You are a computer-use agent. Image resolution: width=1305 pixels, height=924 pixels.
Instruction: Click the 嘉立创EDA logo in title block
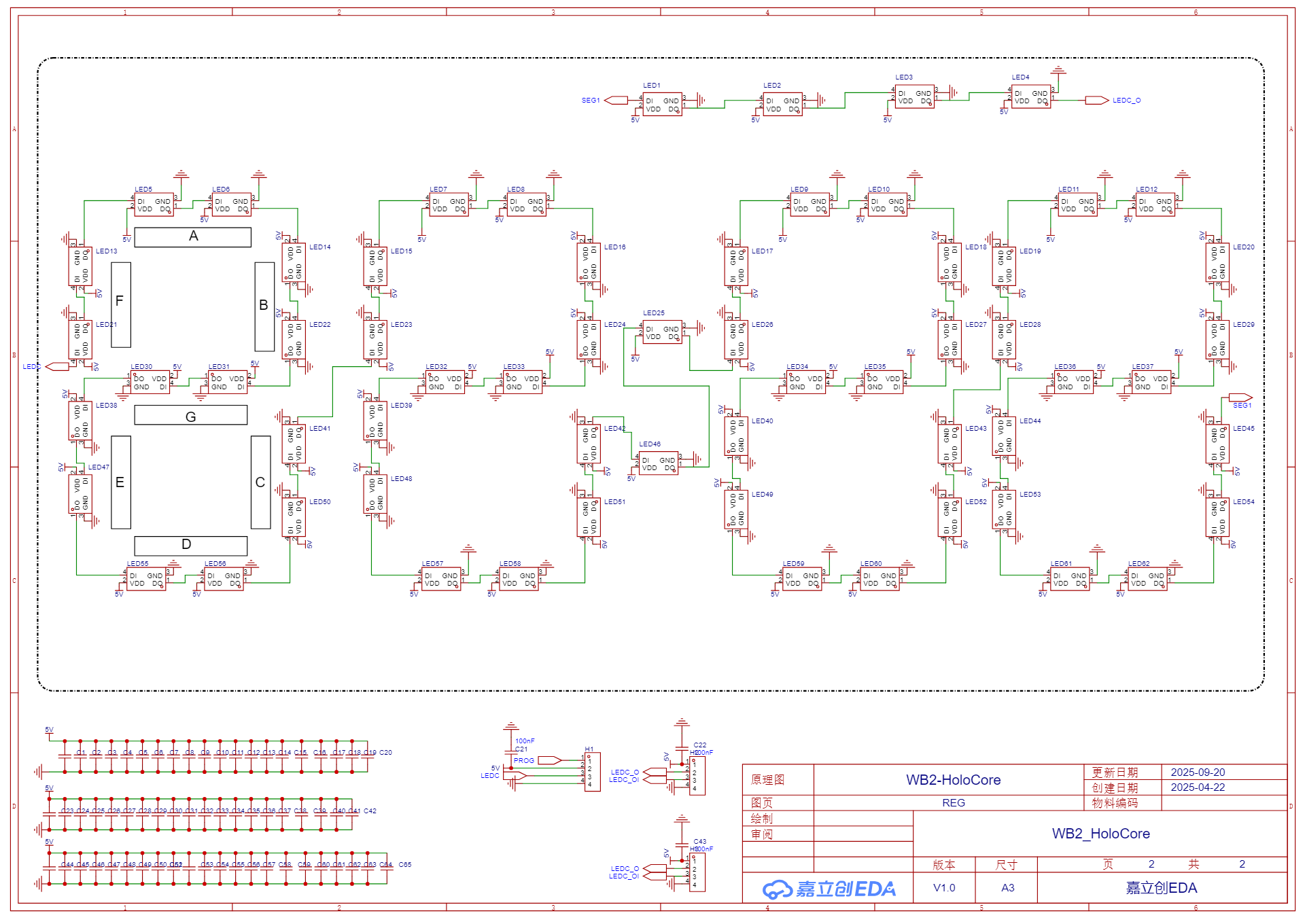coord(829,889)
